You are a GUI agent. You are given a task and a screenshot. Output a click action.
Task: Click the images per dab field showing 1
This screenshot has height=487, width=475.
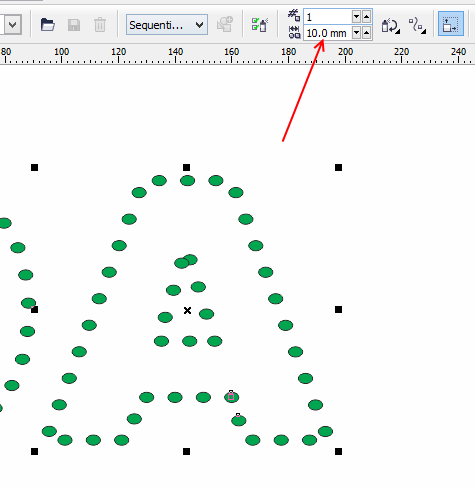pyautogui.click(x=328, y=17)
